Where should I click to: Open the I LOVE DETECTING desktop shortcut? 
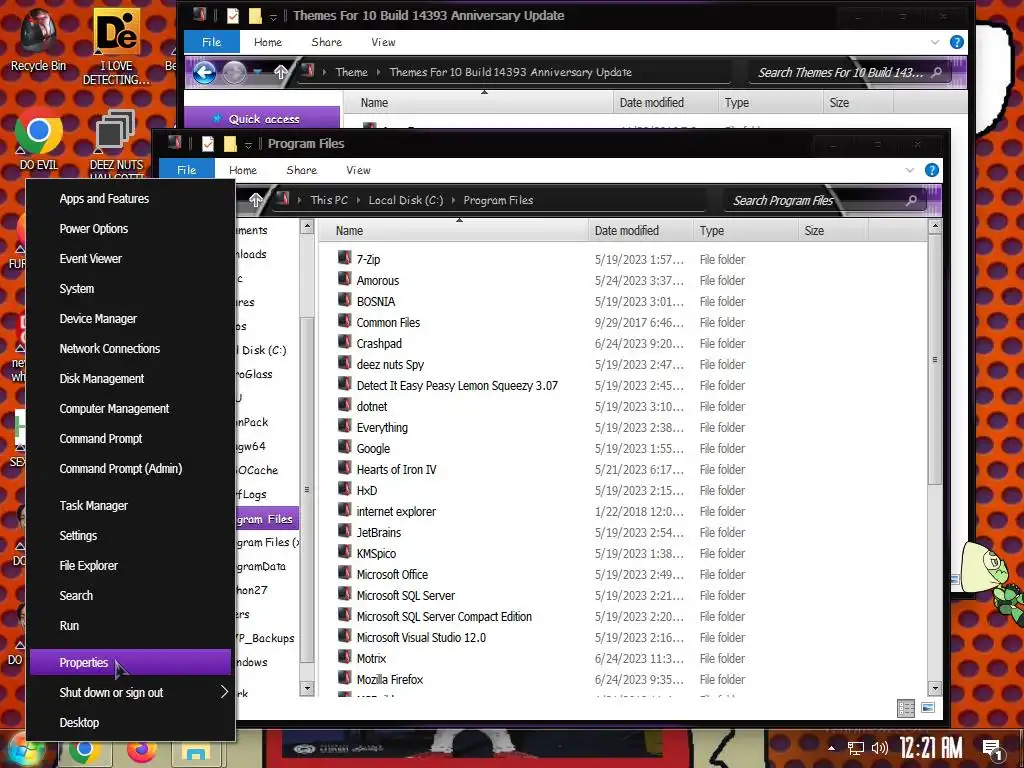click(116, 46)
